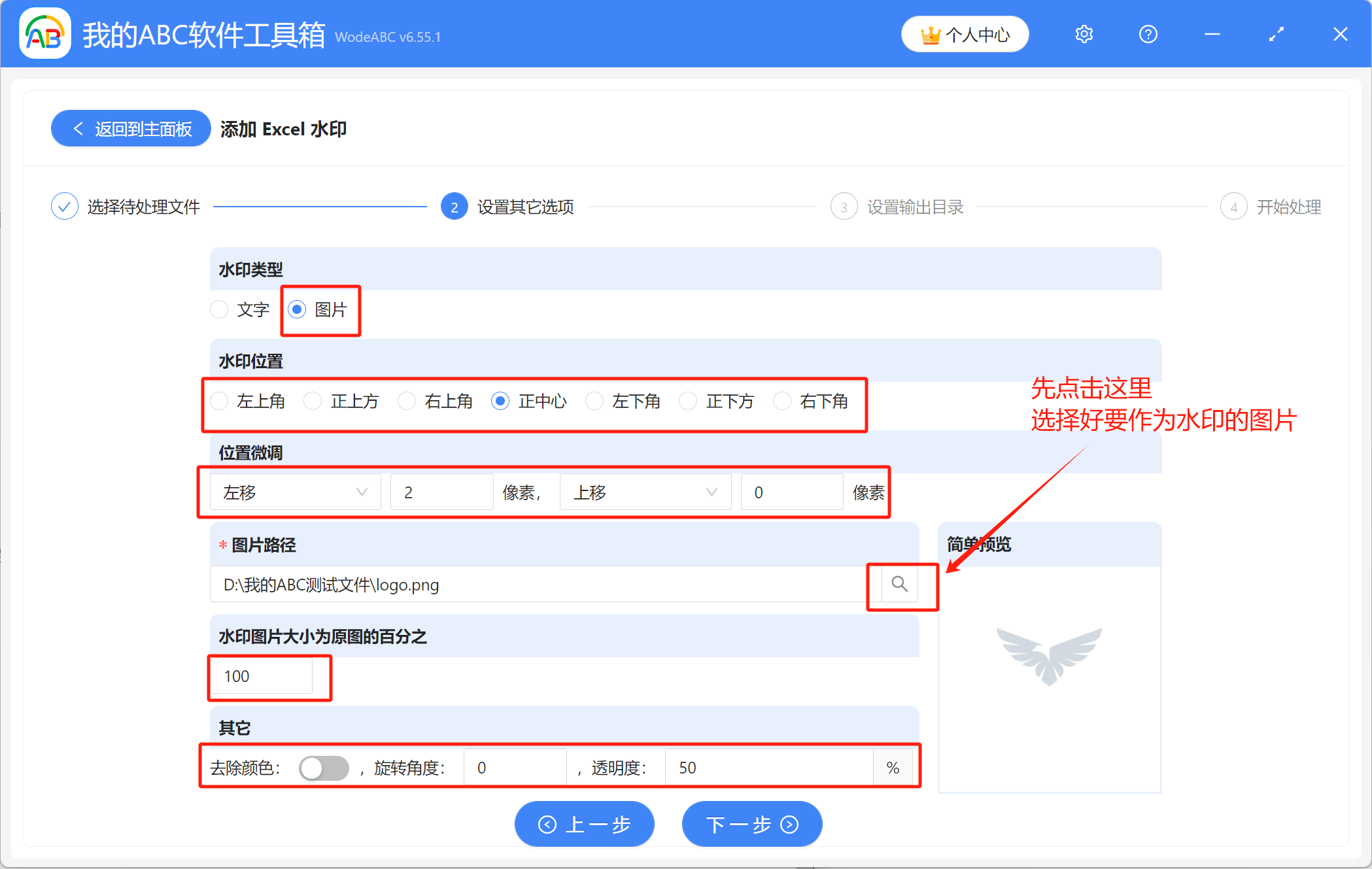The height and width of the screenshot is (869, 1372).
Task: Click the 返回到主面板 button
Action: coord(129,128)
